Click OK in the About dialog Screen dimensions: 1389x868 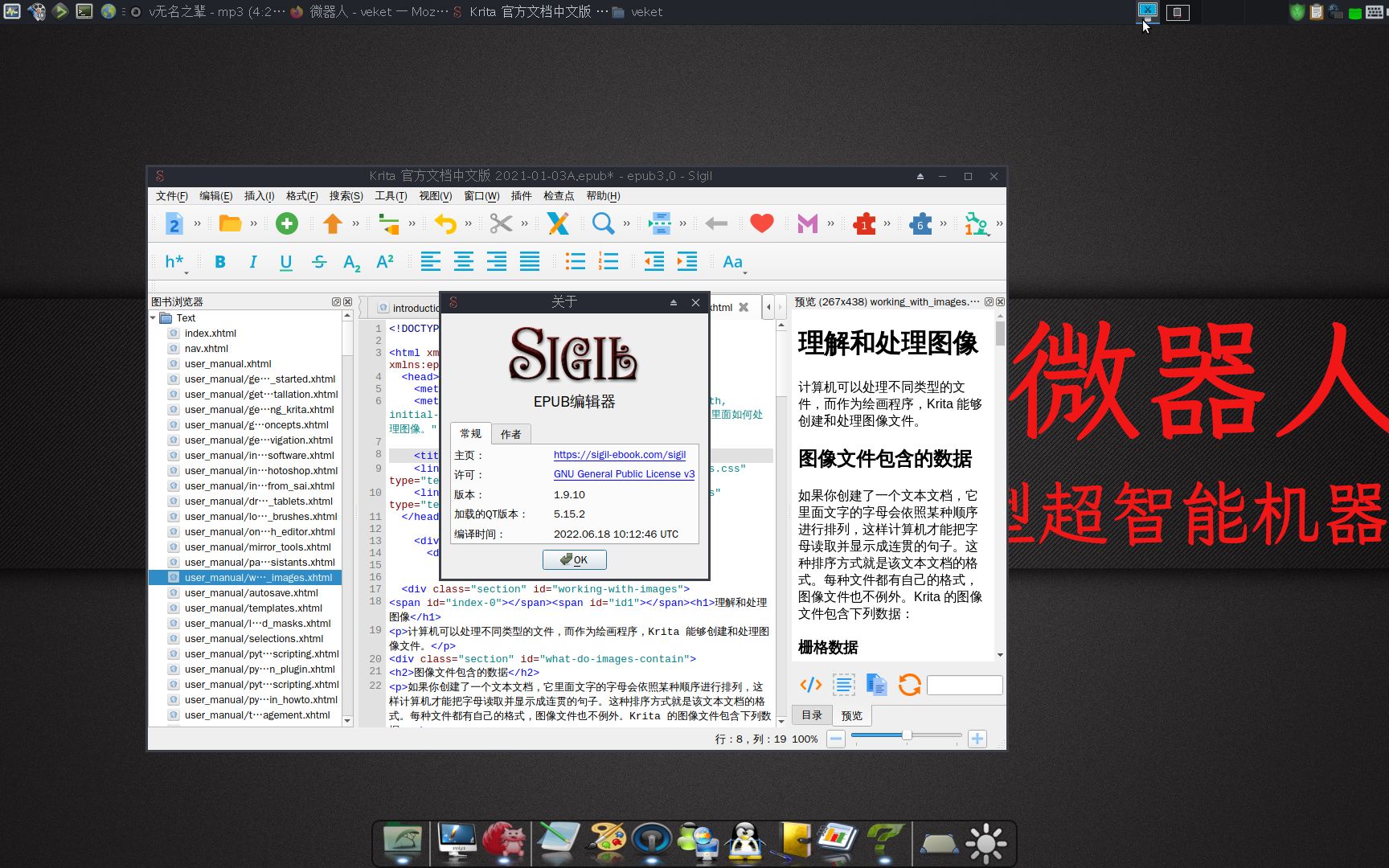pyautogui.click(x=574, y=559)
